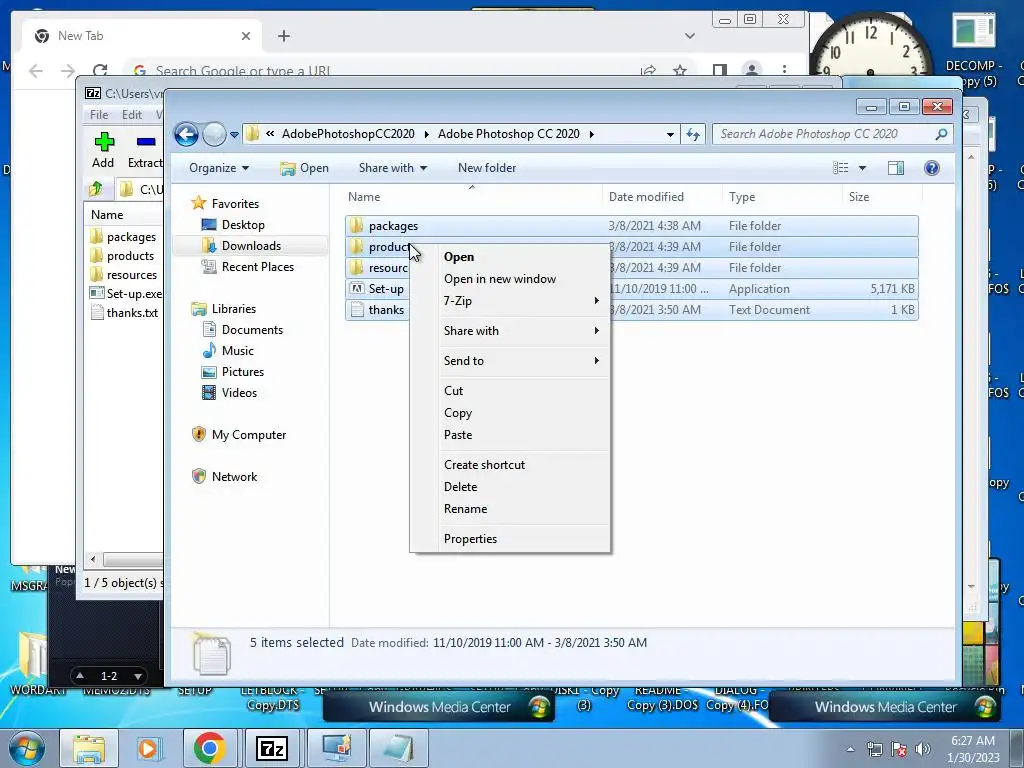This screenshot has width=1024, height=768.
Task: Select Copy in the context menu
Action: (x=510, y=413)
